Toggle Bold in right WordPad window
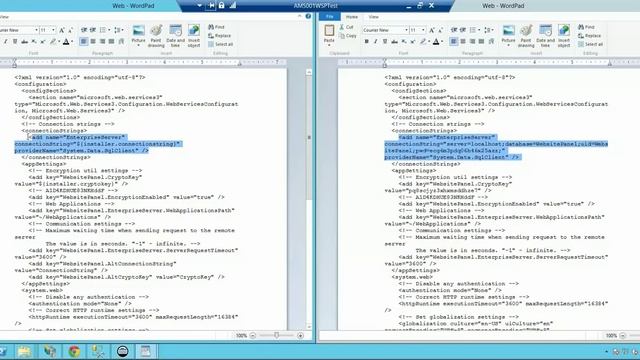Screen dimensions: 640x360 367,41
